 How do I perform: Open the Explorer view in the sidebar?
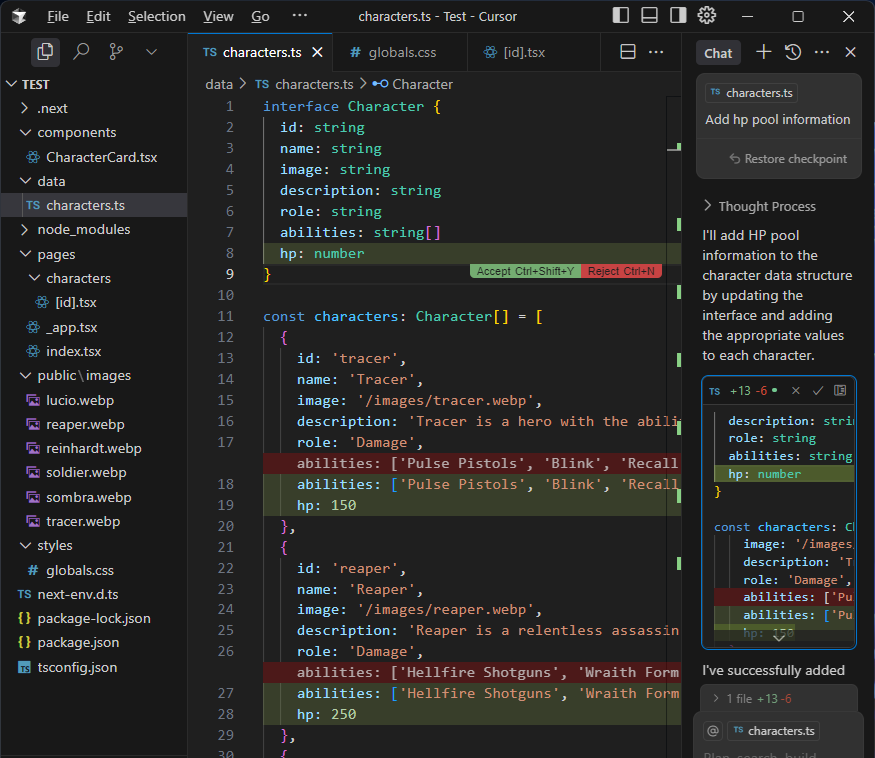point(45,52)
